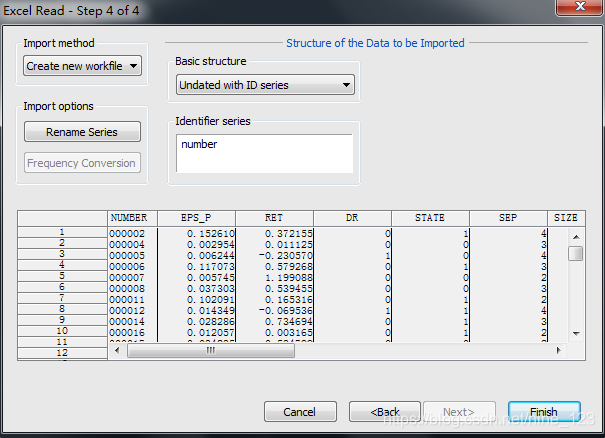Image resolution: width=605 pixels, height=438 pixels.
Task: Select the STATE column header
Action: tap(430, 218)
